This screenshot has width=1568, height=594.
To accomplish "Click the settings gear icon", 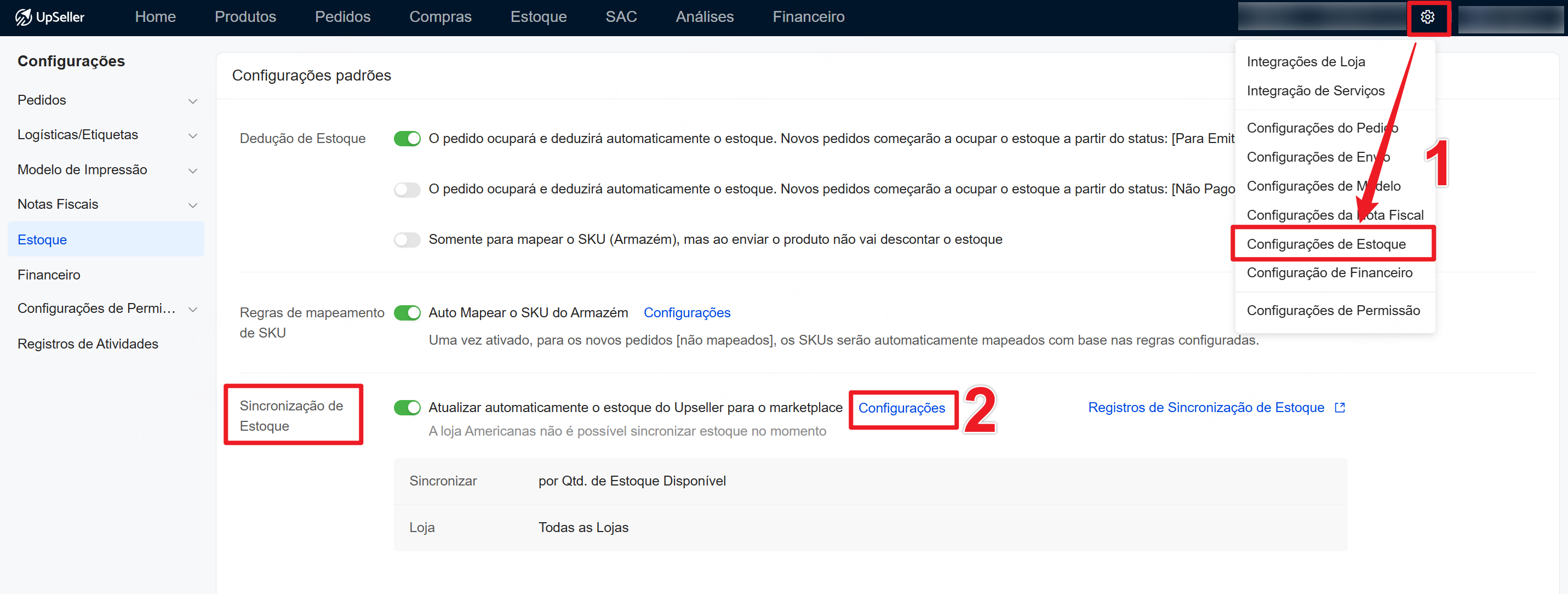I will click(1427, 17).
